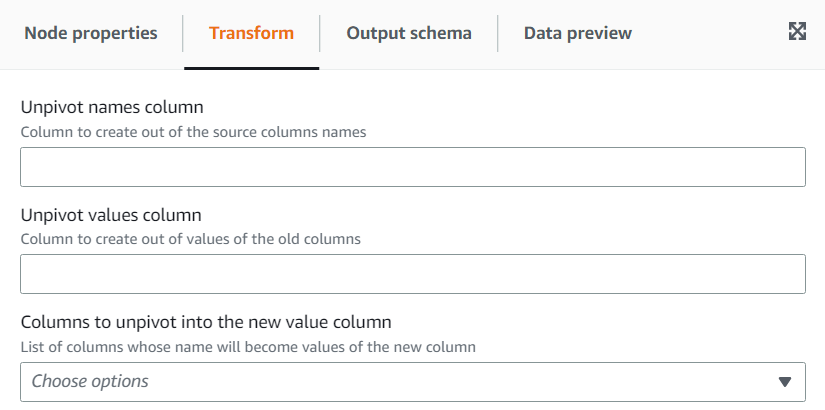
Task: Focus the Unpivot names column text box
Action: (412, 167)
